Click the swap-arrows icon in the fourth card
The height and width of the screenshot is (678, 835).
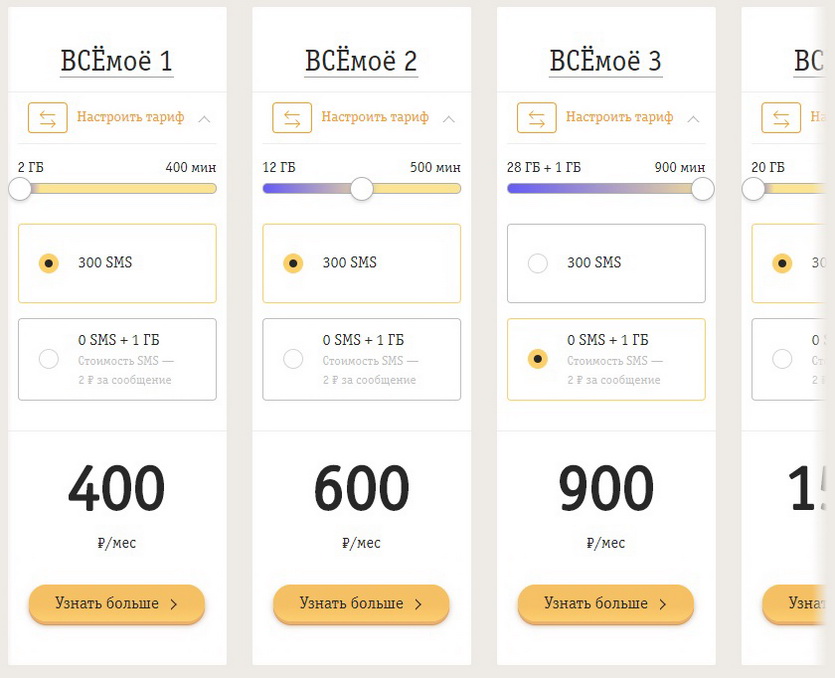click(x=780, y=118)
